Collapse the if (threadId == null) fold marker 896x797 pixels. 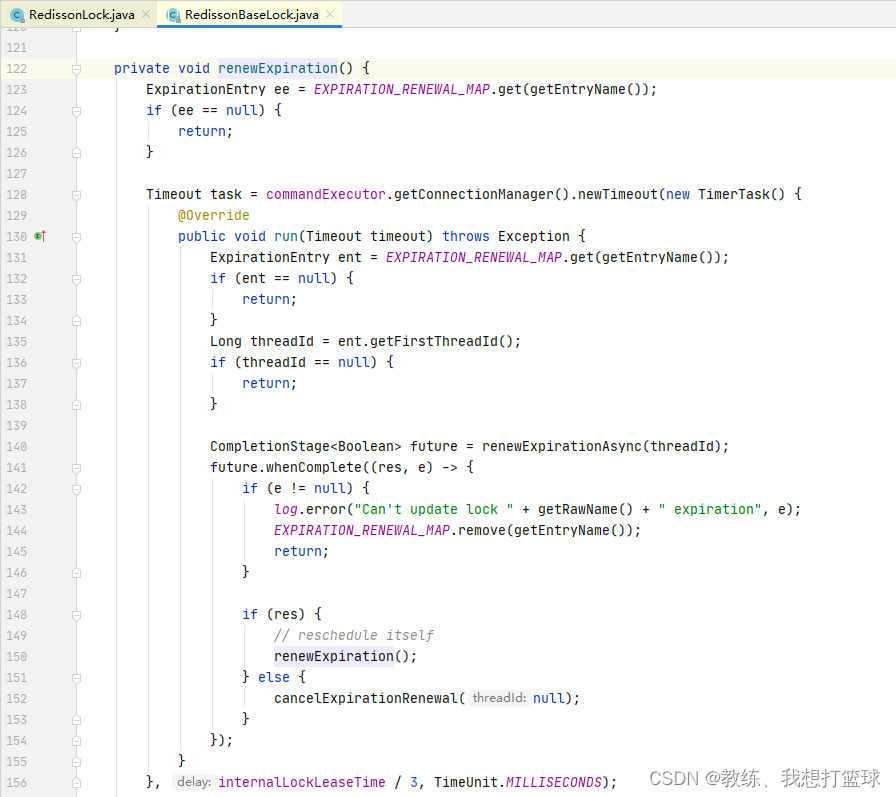[76, 362]
